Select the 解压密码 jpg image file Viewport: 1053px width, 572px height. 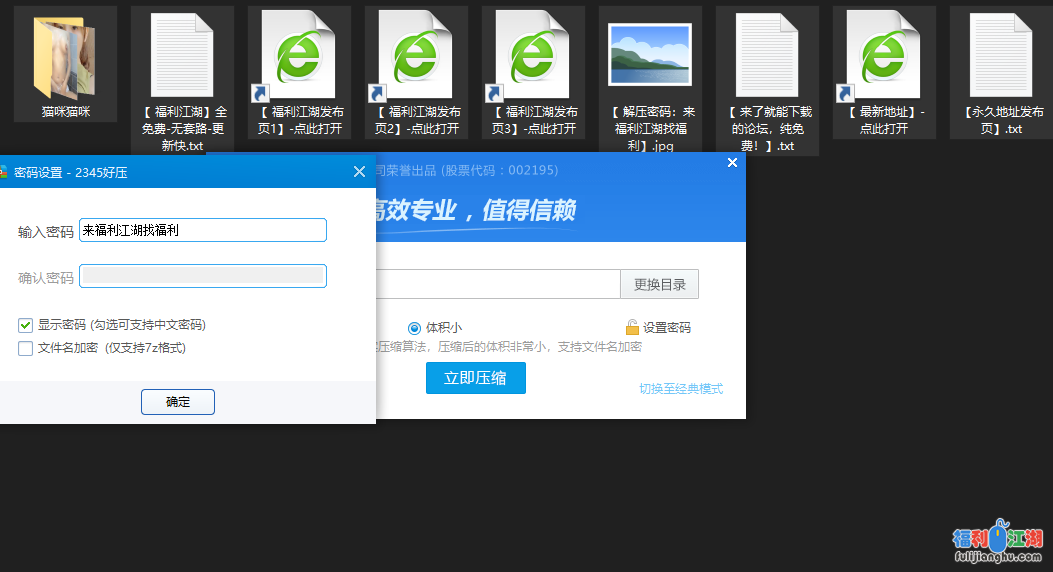(650, 55)
